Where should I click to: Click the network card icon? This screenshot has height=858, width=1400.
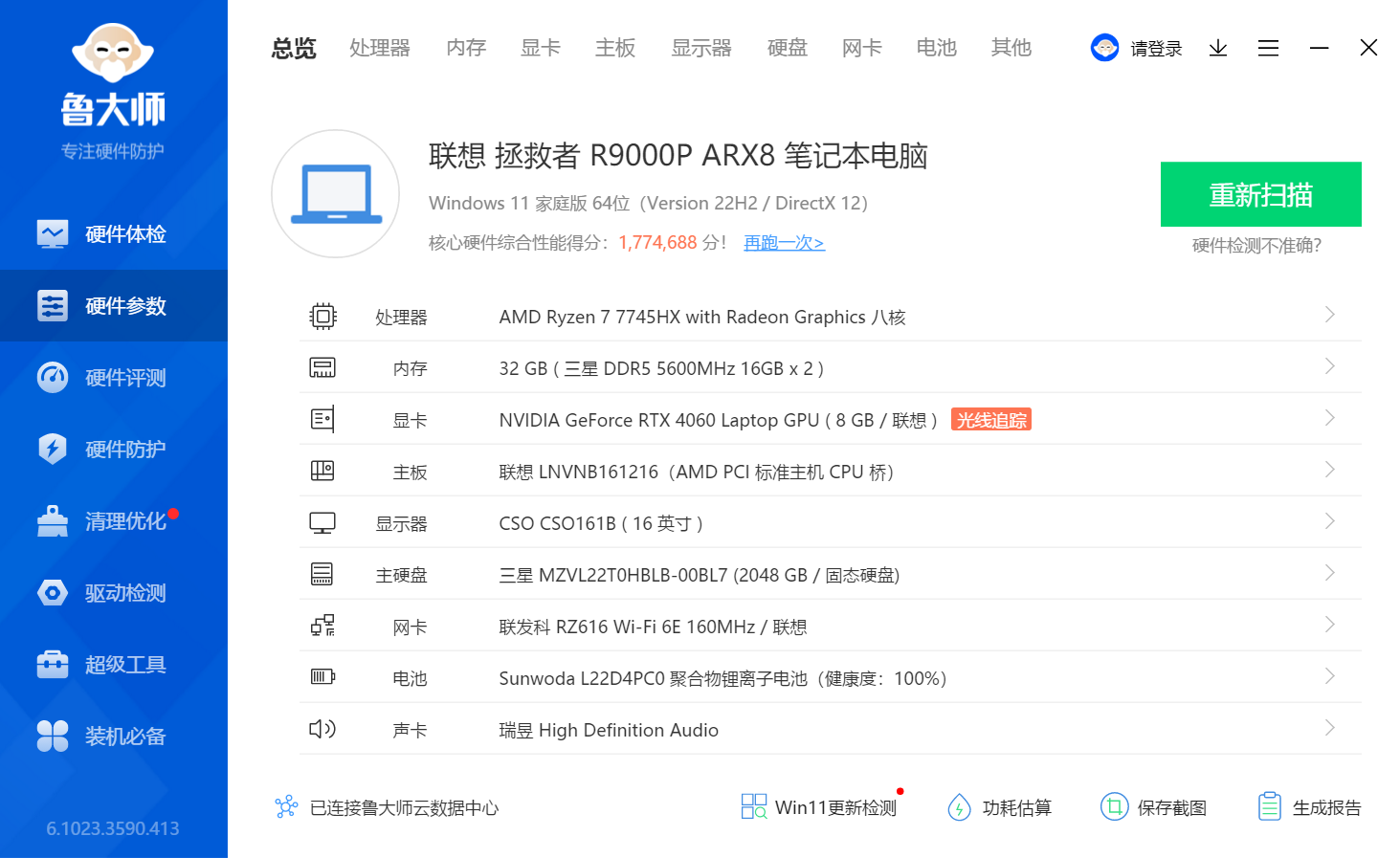pos(322,626)
